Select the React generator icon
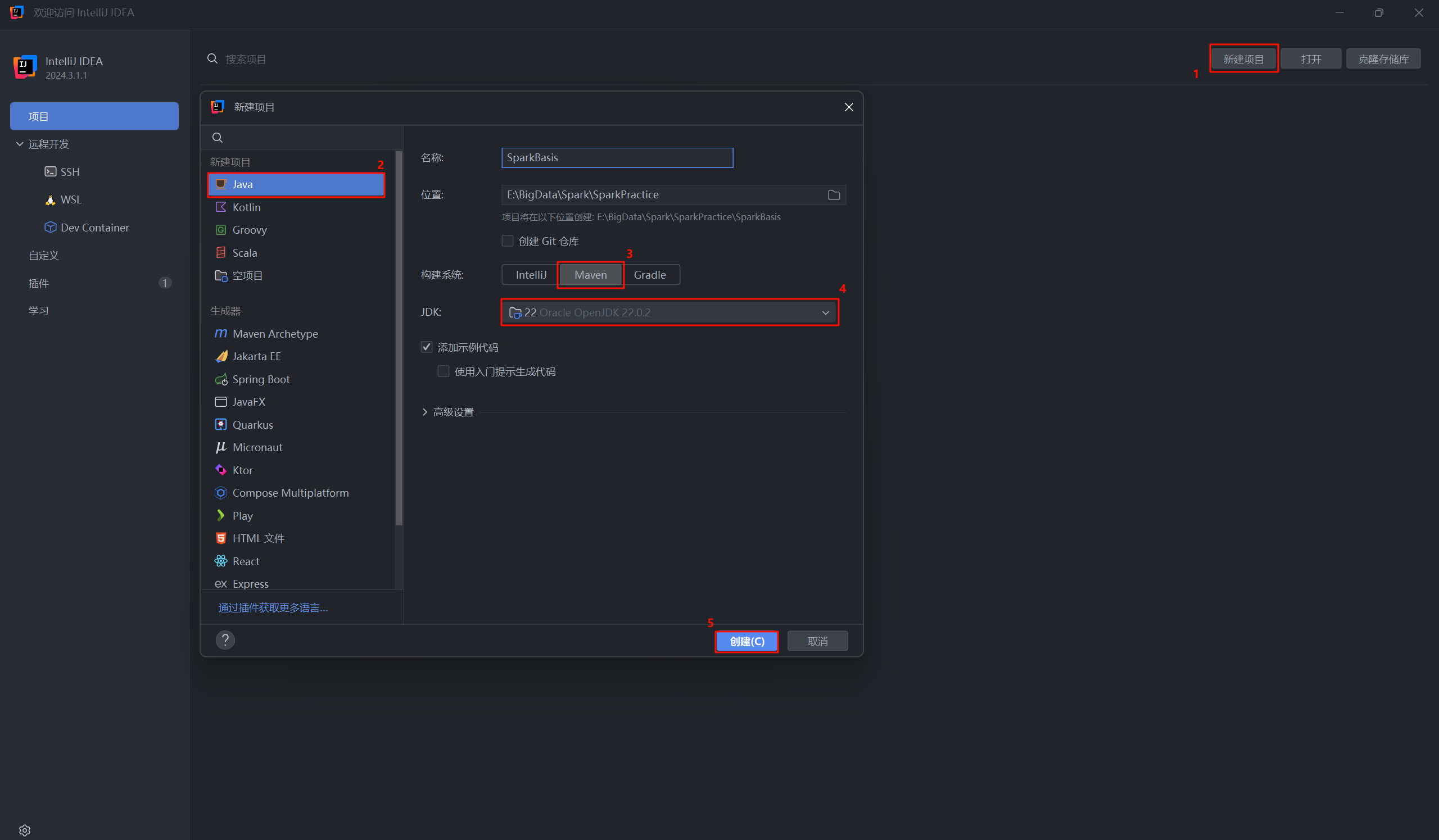Image resolution: width=1439 pixels, height=840 pixels. (x=220, y=561)
